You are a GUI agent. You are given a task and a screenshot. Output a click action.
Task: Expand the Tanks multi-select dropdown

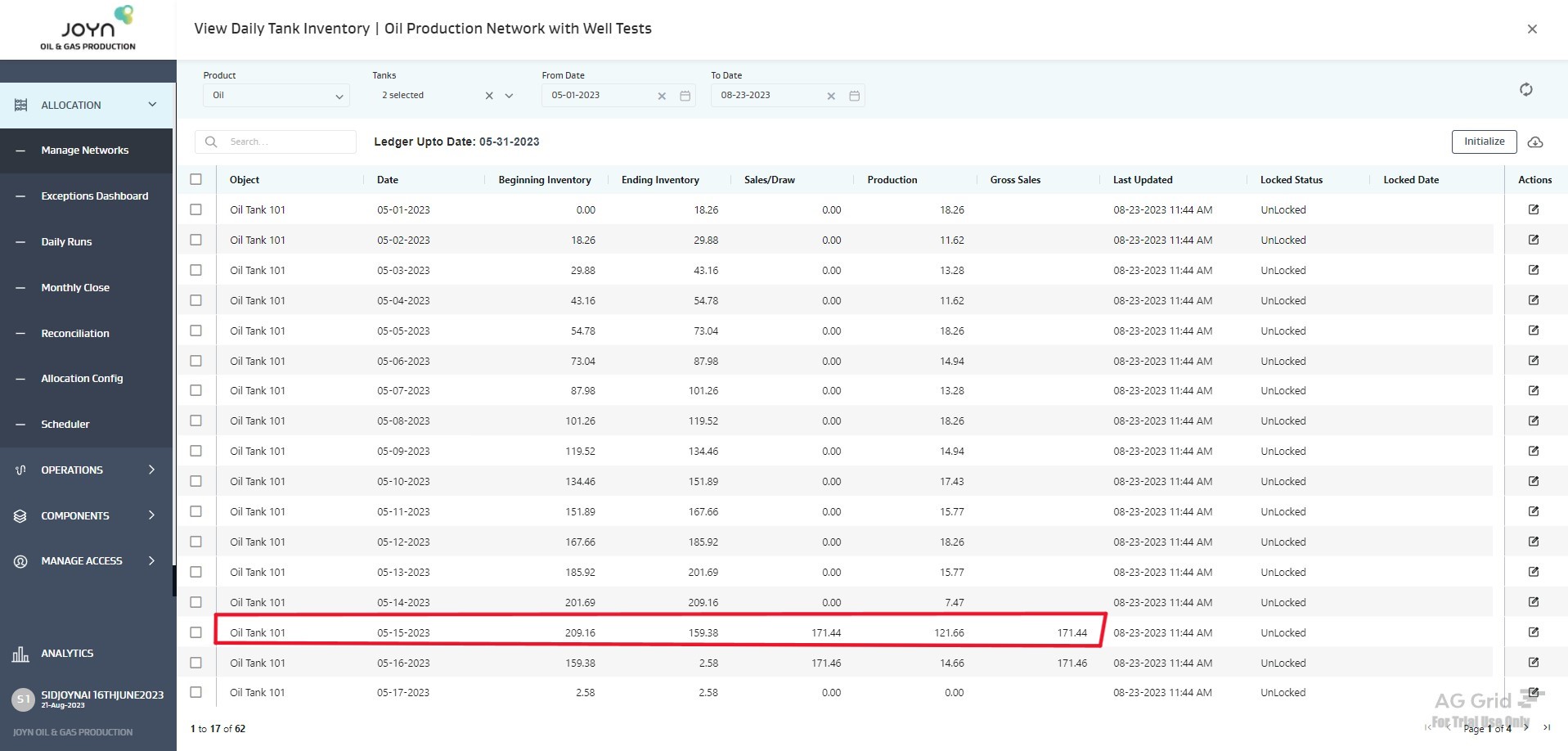click(509, 96)
